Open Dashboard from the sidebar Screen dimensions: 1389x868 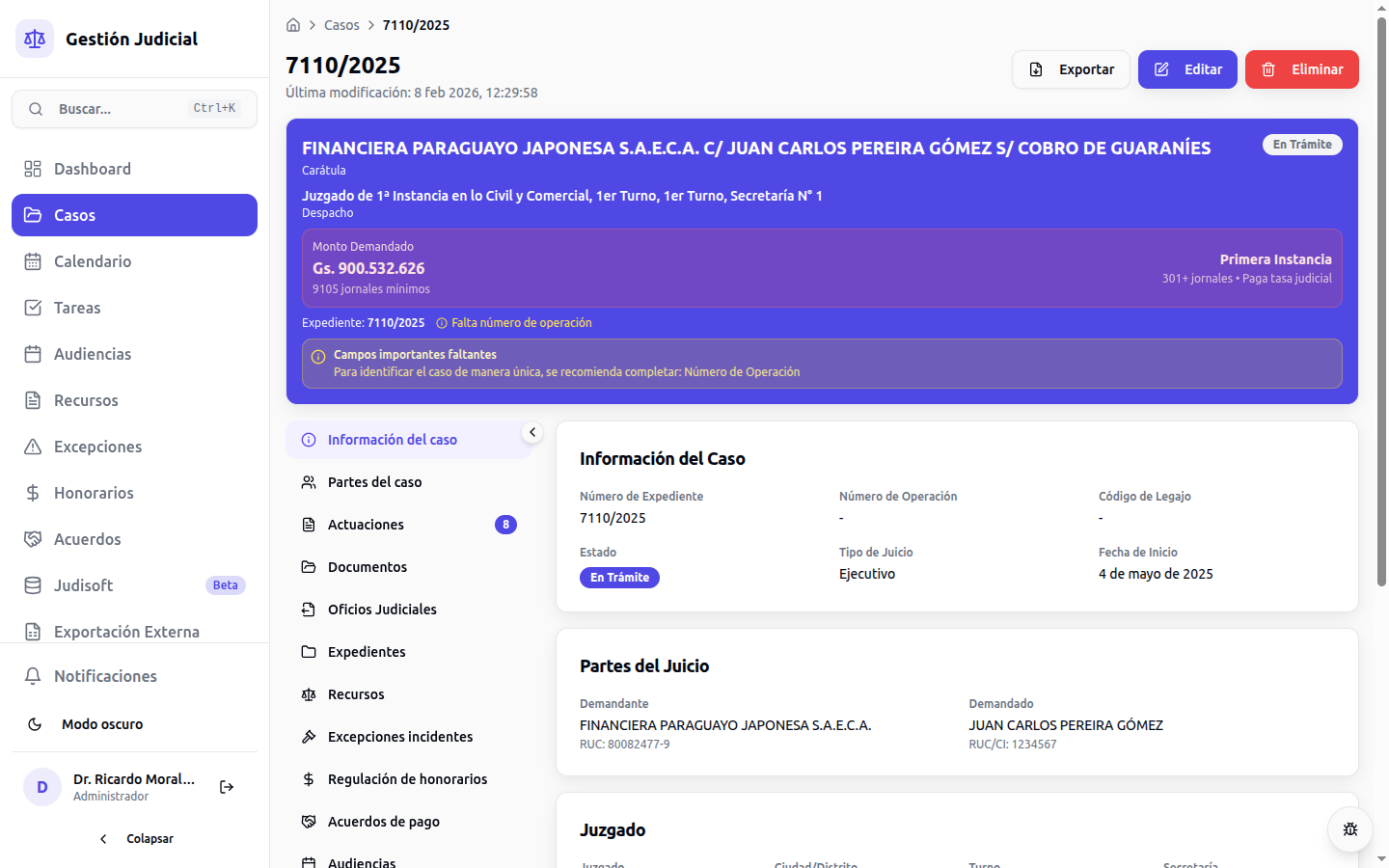(134, 169)
